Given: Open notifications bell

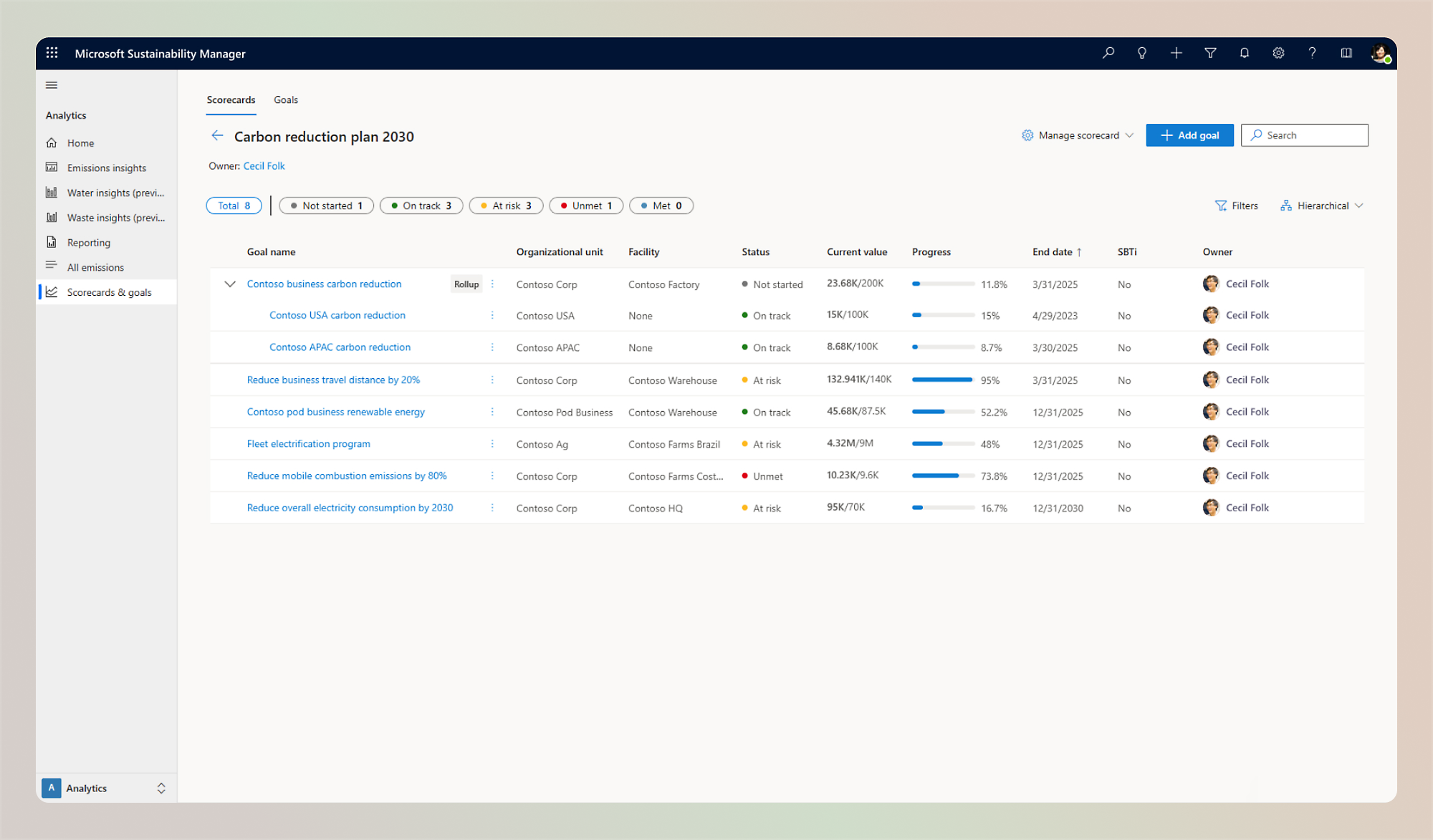Looking at the screenshot, I should click(x=1245, y=53).
